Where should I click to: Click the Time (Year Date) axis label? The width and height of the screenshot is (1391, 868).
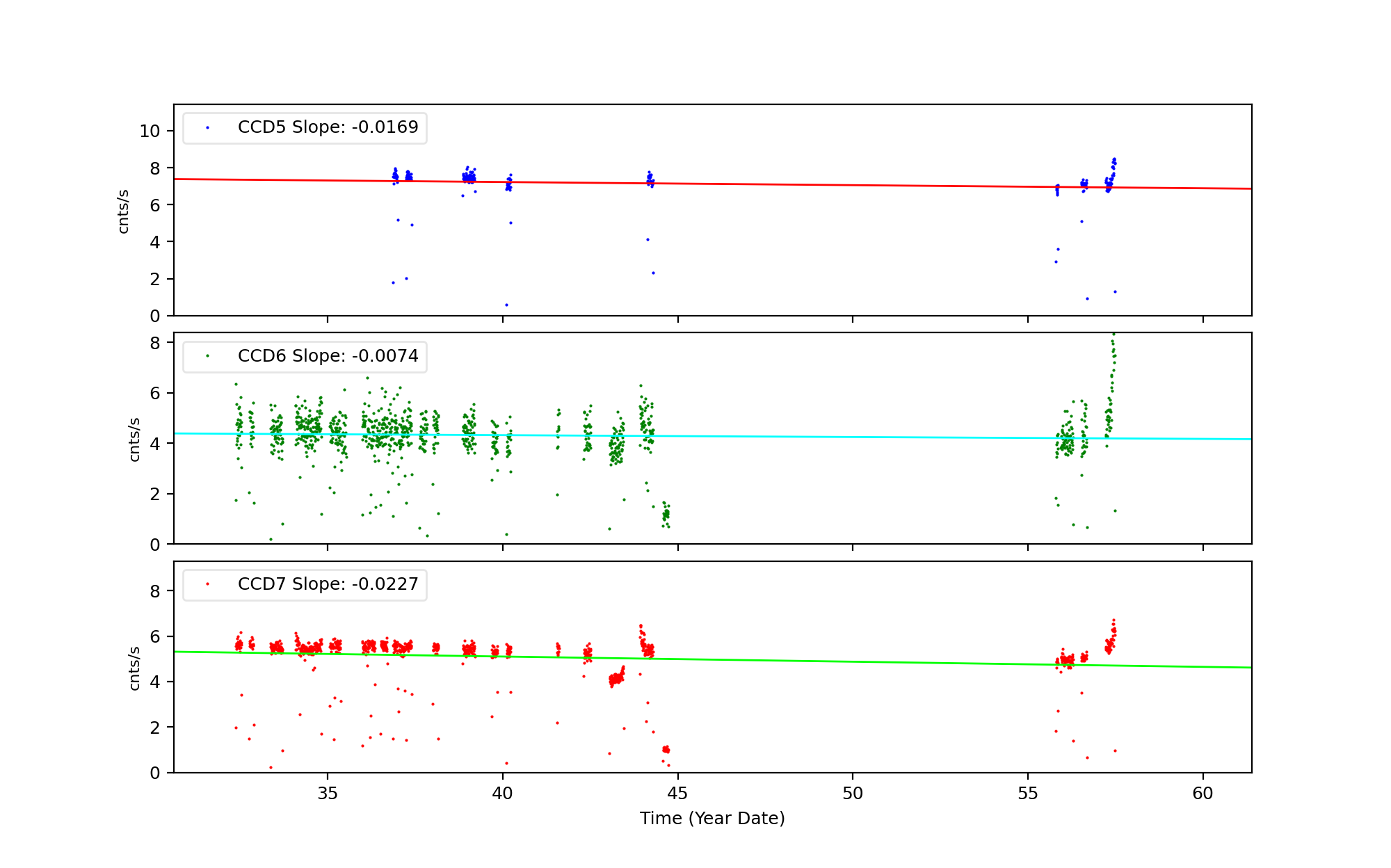click(712, 819)
